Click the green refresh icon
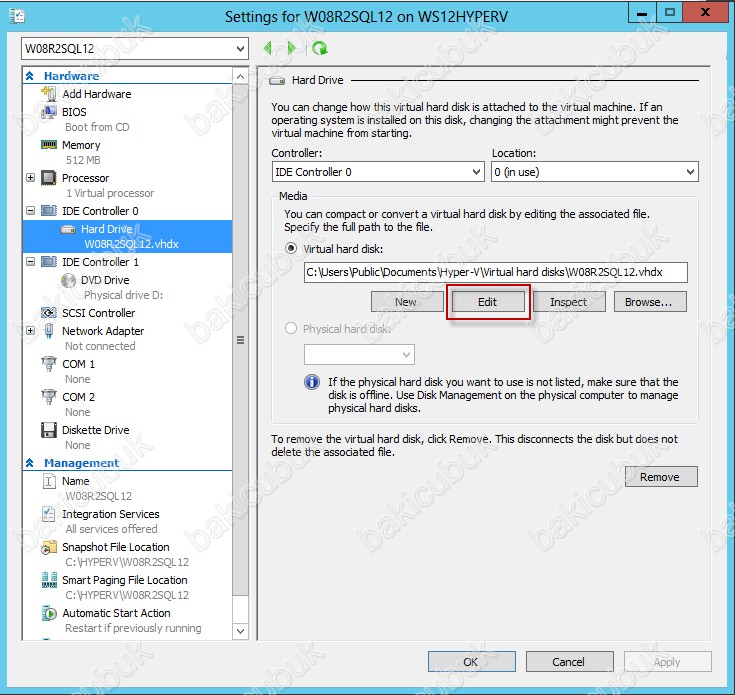The image size is (735, 695). click(320, 48)
